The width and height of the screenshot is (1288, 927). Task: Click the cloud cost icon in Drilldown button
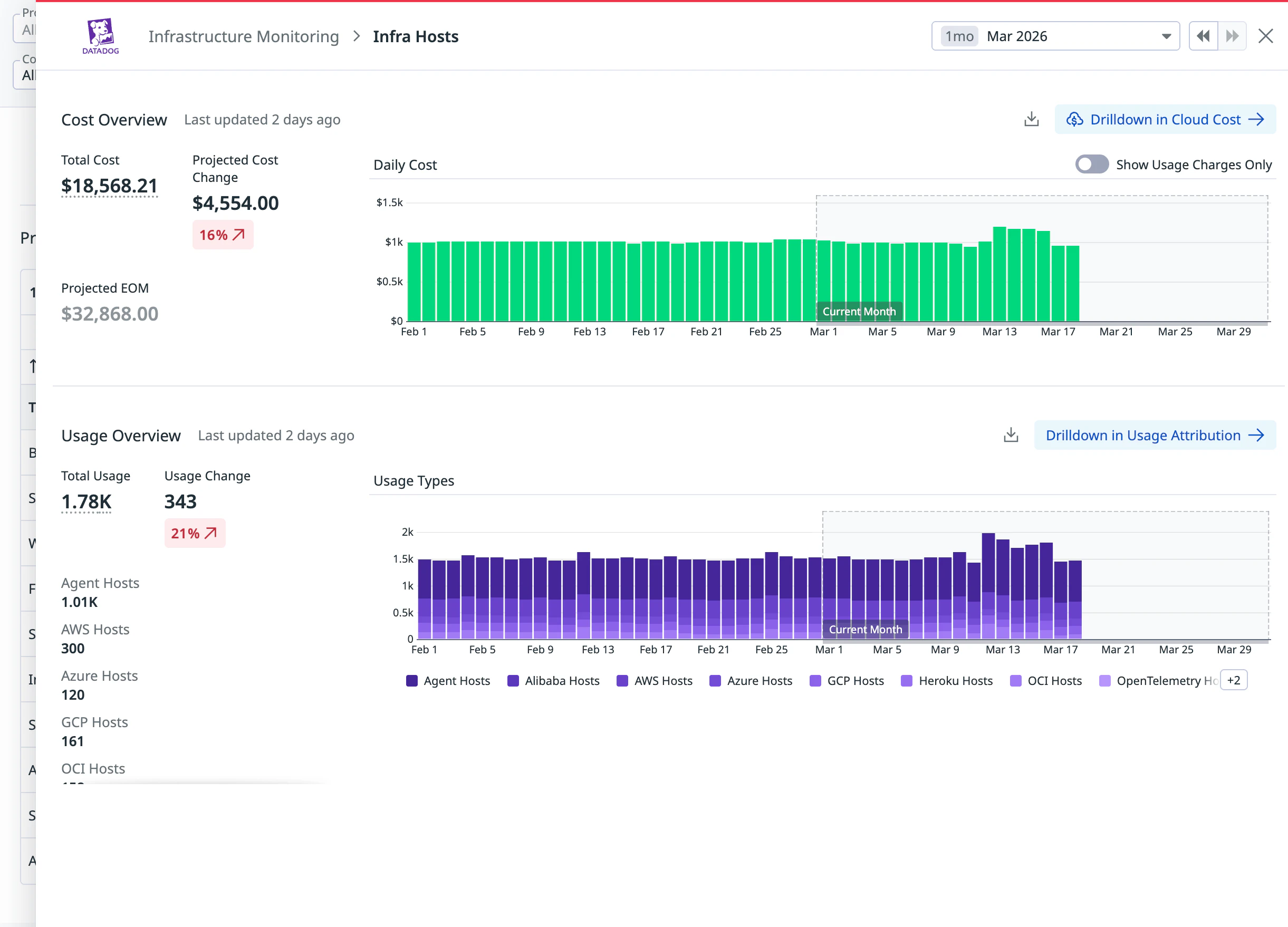pyautogui.click(x=1074, y=119)
